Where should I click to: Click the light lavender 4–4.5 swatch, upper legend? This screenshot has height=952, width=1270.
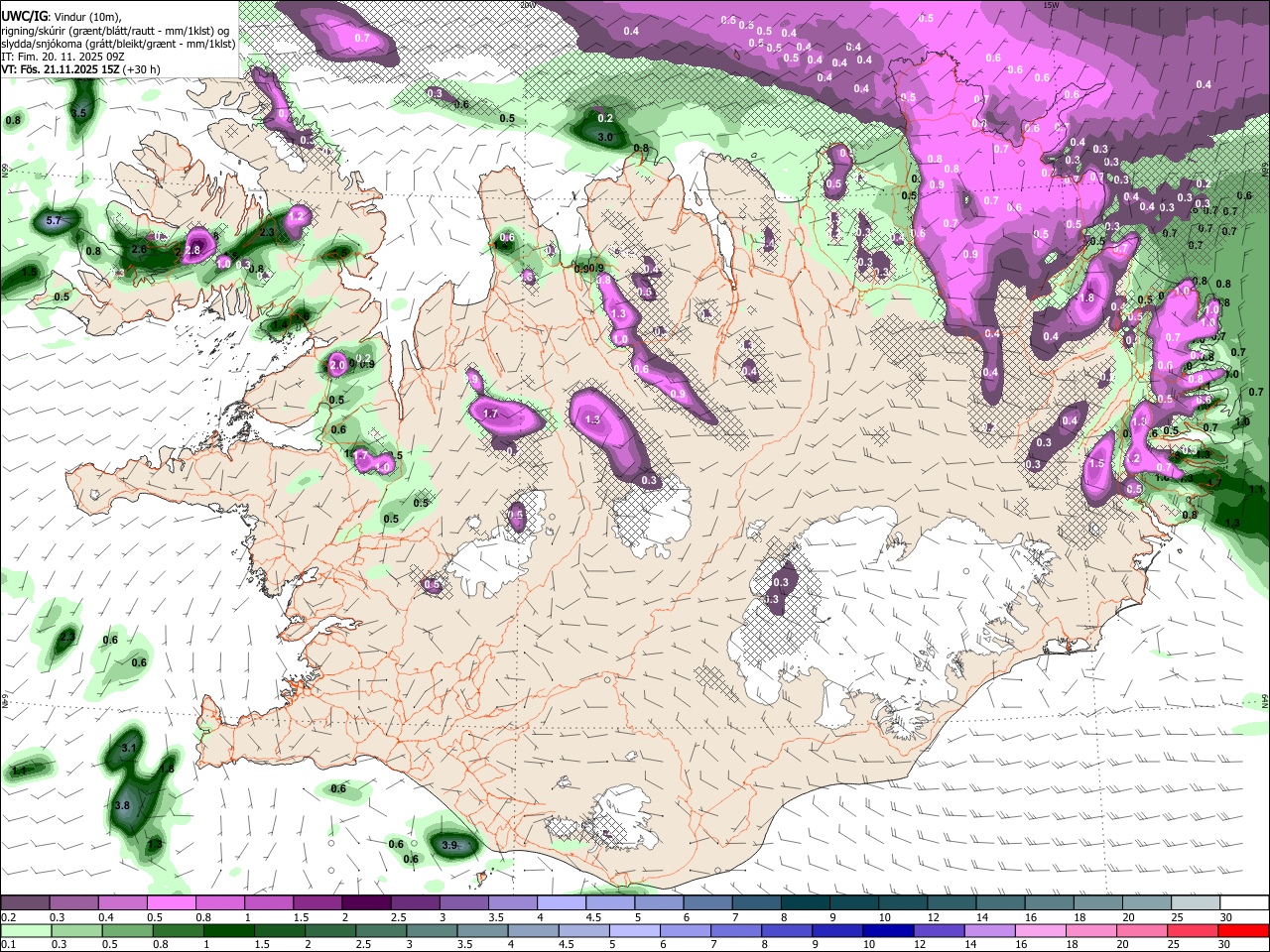[561, 903]
